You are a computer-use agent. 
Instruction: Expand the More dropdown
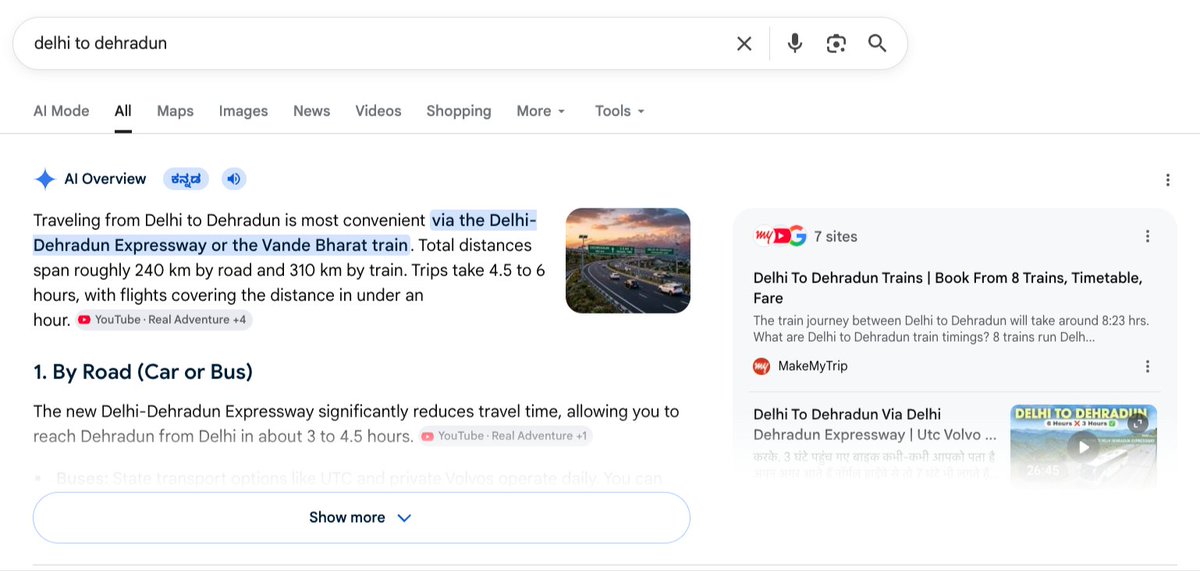[x=541, y=111]
